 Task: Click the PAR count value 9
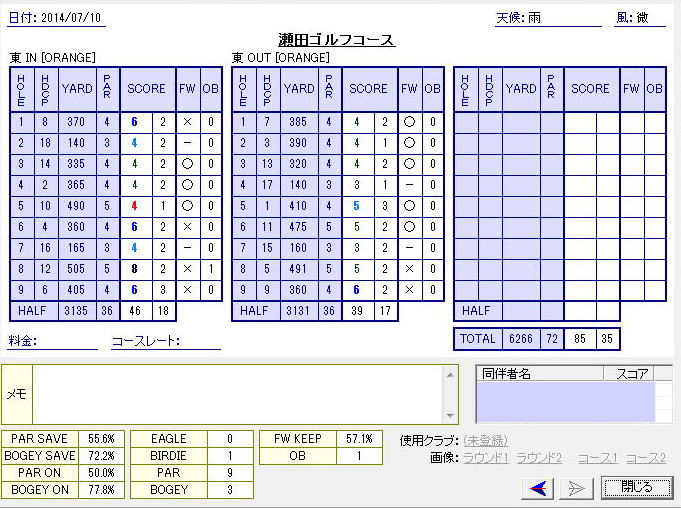point(230,473)
